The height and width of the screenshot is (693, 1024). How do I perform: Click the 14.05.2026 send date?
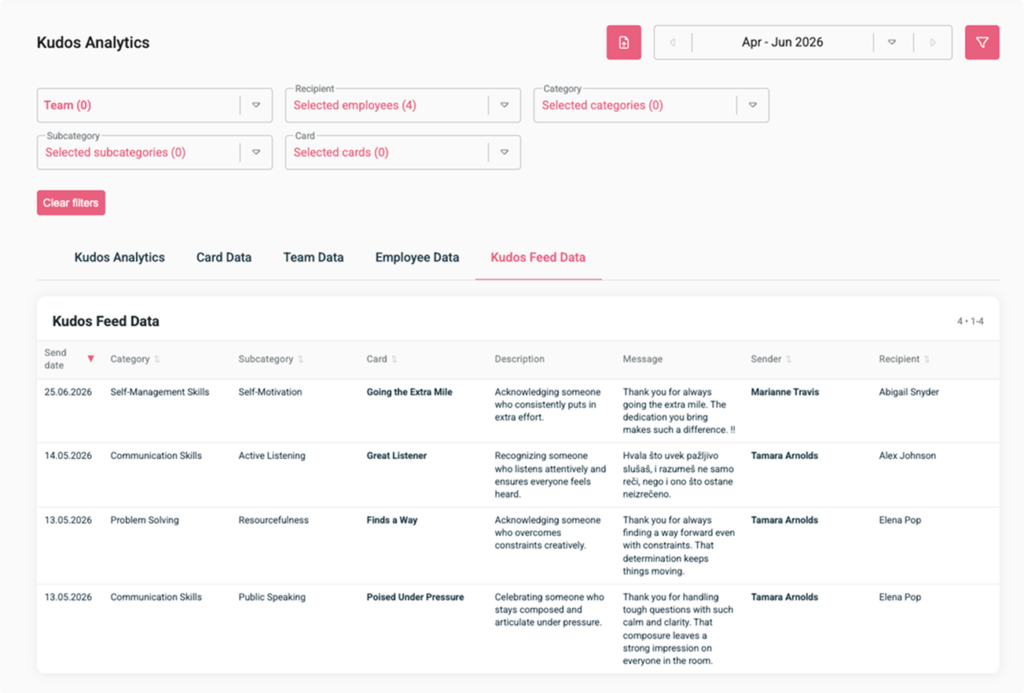point(68,456)
